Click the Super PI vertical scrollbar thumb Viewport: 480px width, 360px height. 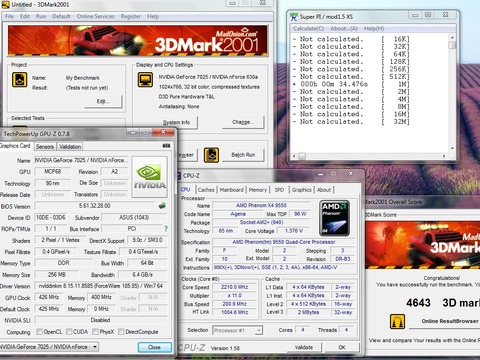coord(452,45)
